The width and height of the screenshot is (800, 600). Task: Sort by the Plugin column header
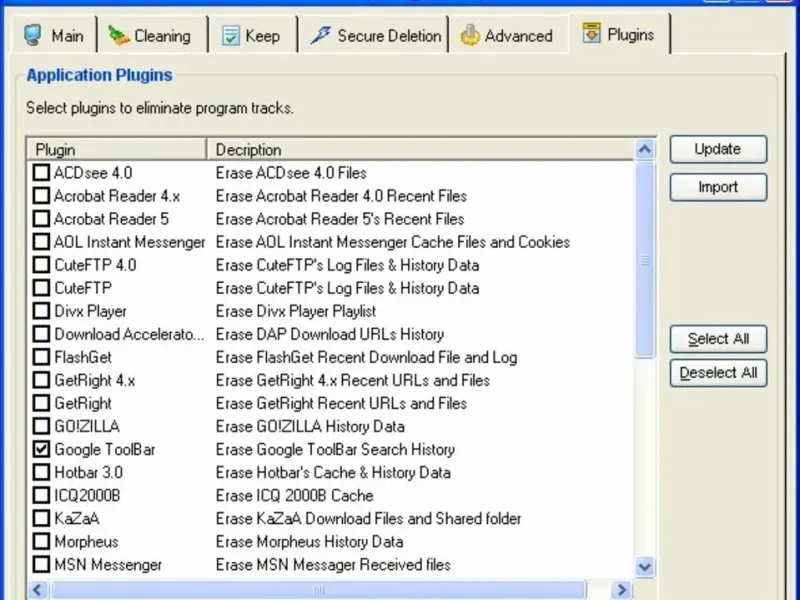pyautogui.click(x=117, y=149)
